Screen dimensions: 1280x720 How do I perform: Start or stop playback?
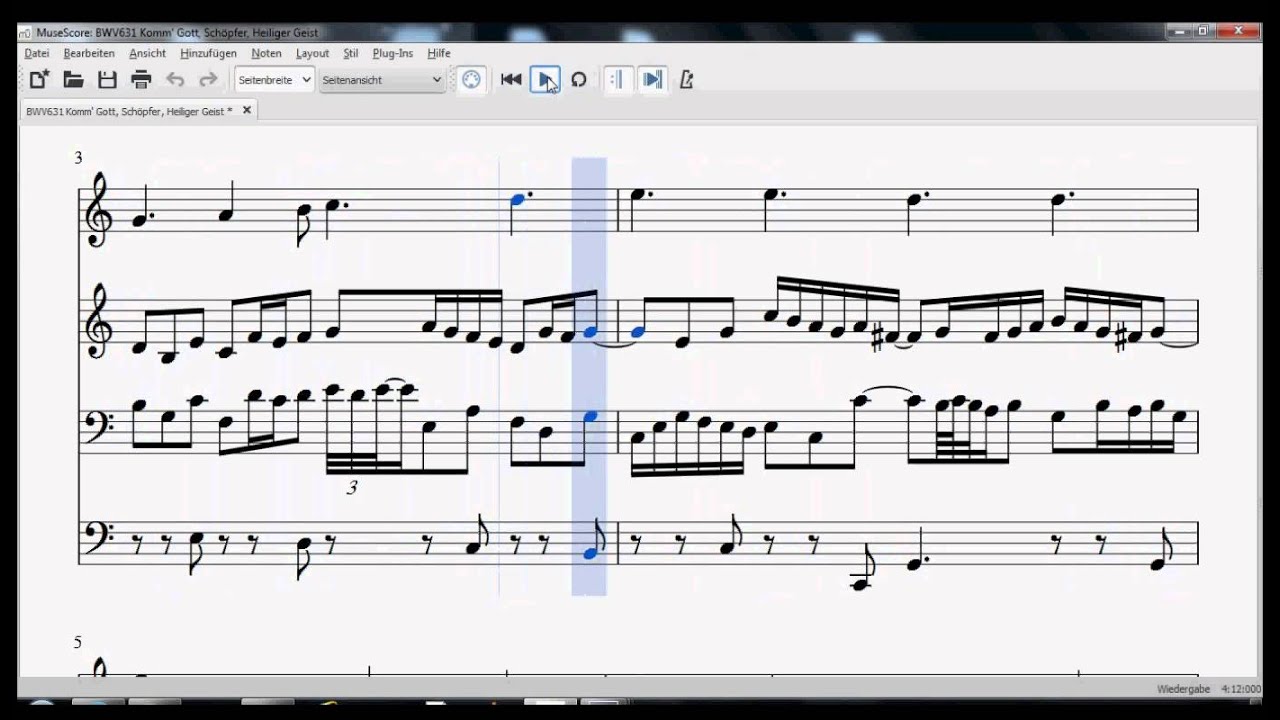(x=544, y=80)
